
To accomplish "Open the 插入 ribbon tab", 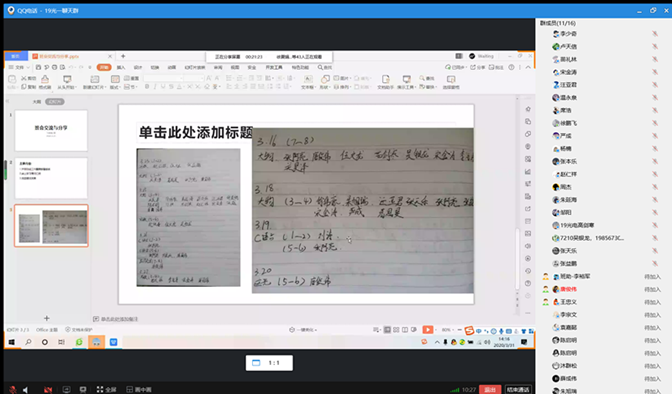I will 121,67.
